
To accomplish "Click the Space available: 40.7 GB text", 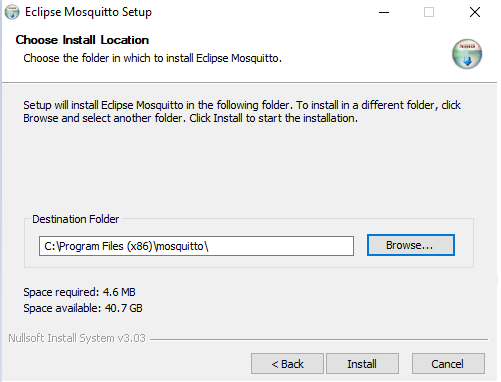I will [x=83, y=308].
